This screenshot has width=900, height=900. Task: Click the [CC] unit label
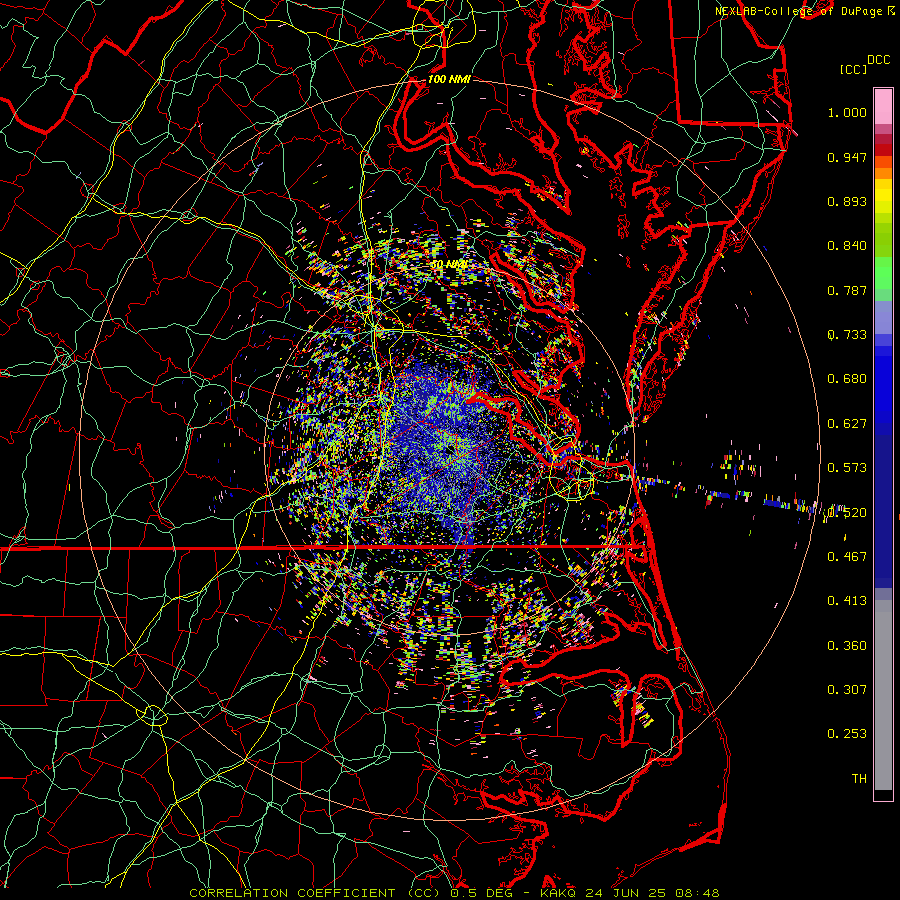click(853, 69)
